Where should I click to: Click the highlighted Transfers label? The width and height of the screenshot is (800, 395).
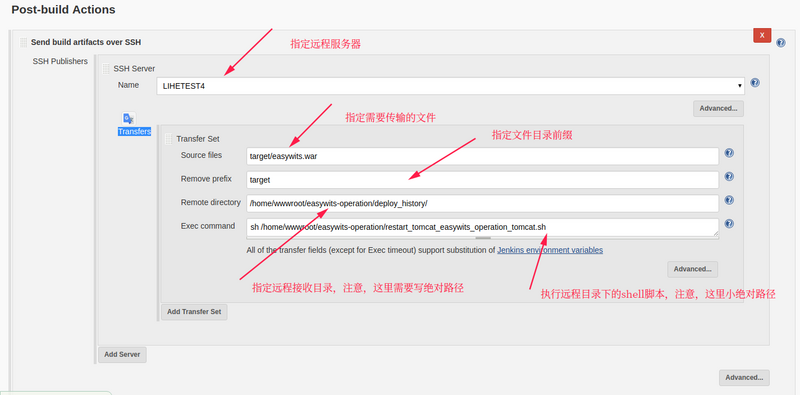(x=135, y=132)
